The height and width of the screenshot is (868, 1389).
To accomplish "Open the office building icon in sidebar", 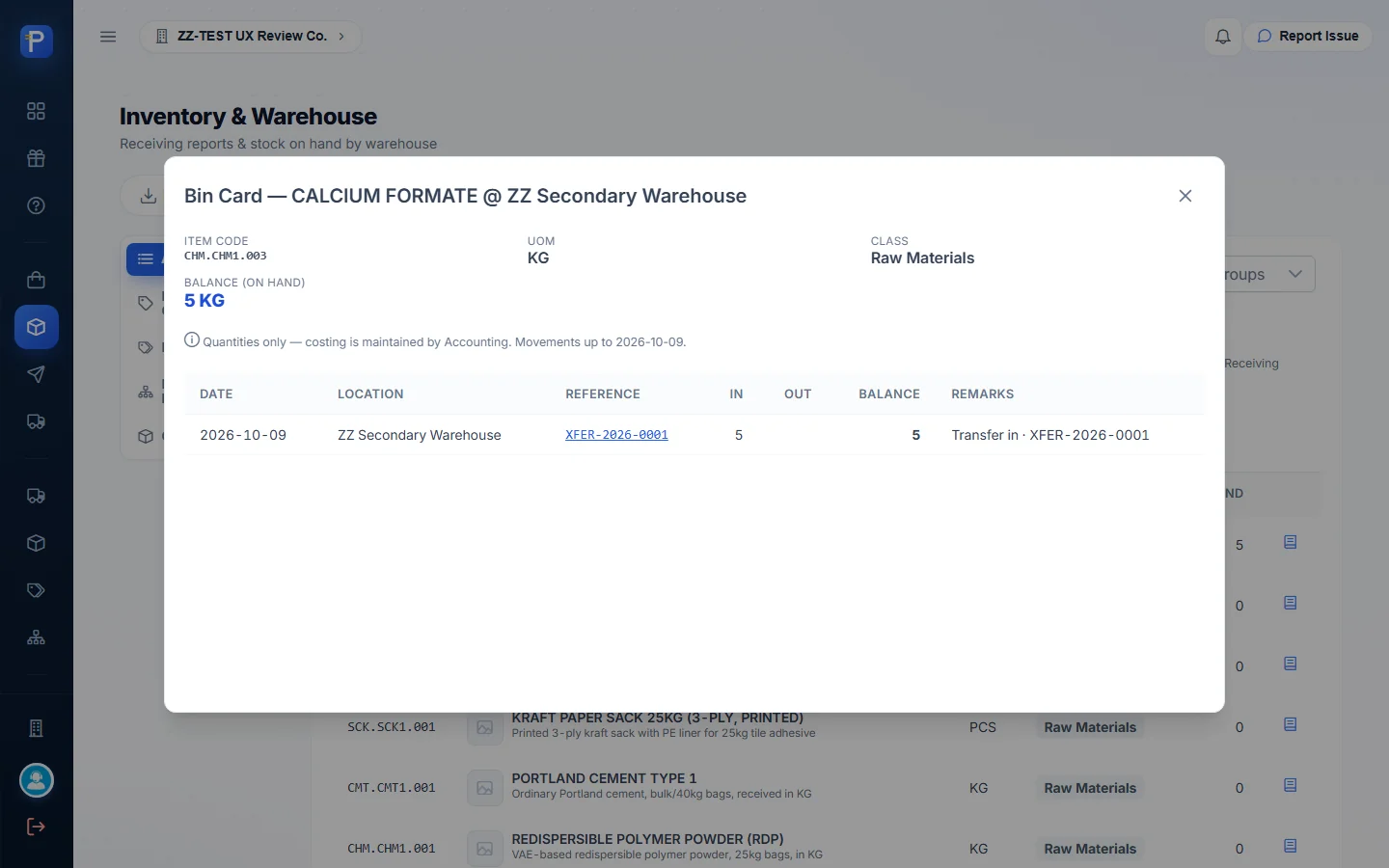I will click(36, 728).
